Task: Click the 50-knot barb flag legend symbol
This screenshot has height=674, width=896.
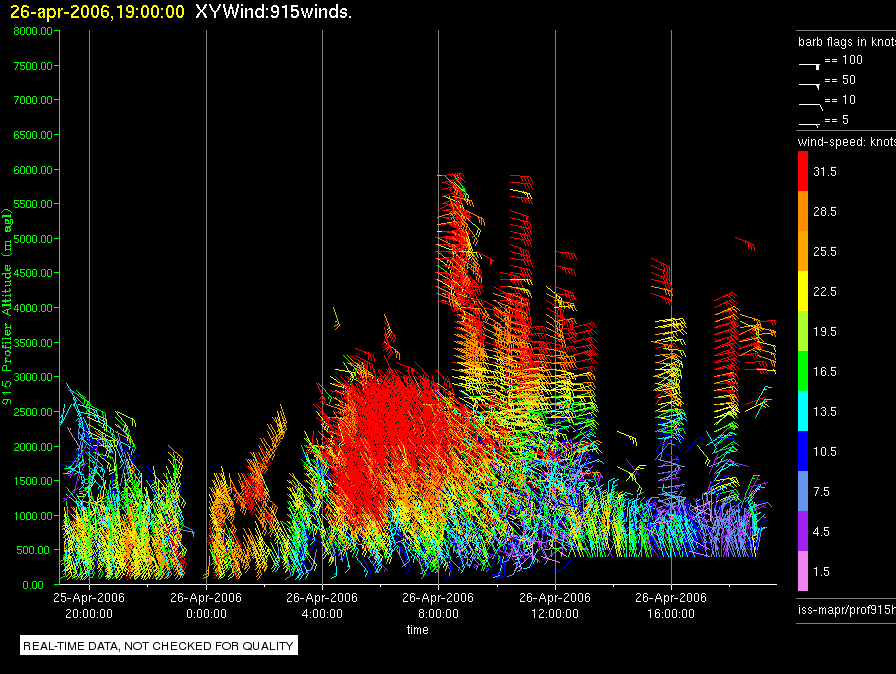Action: 810,86
